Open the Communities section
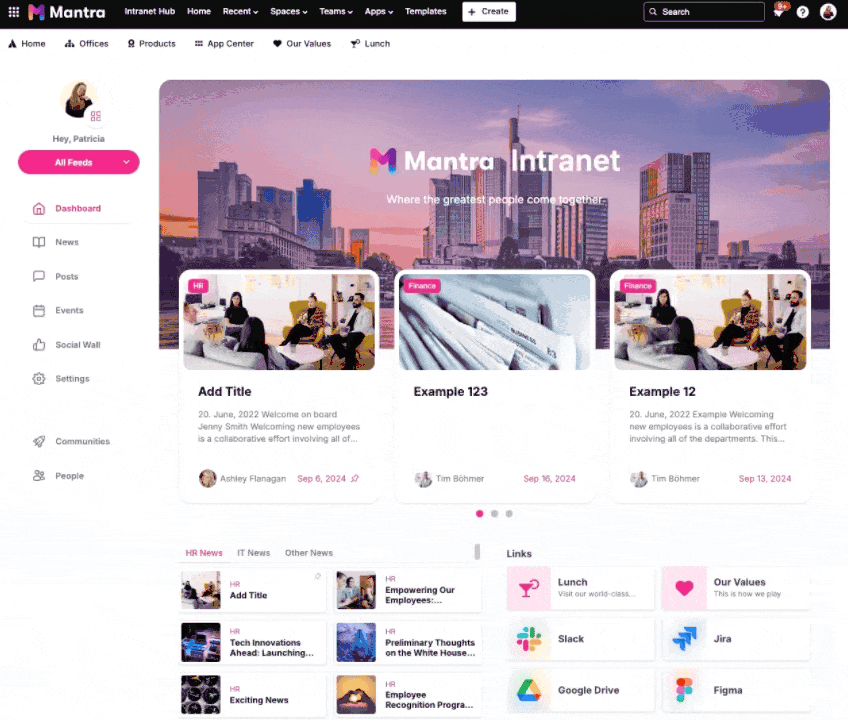Image resolution: width=848 pixels, height=720 pixels. (x=85, y=441)
